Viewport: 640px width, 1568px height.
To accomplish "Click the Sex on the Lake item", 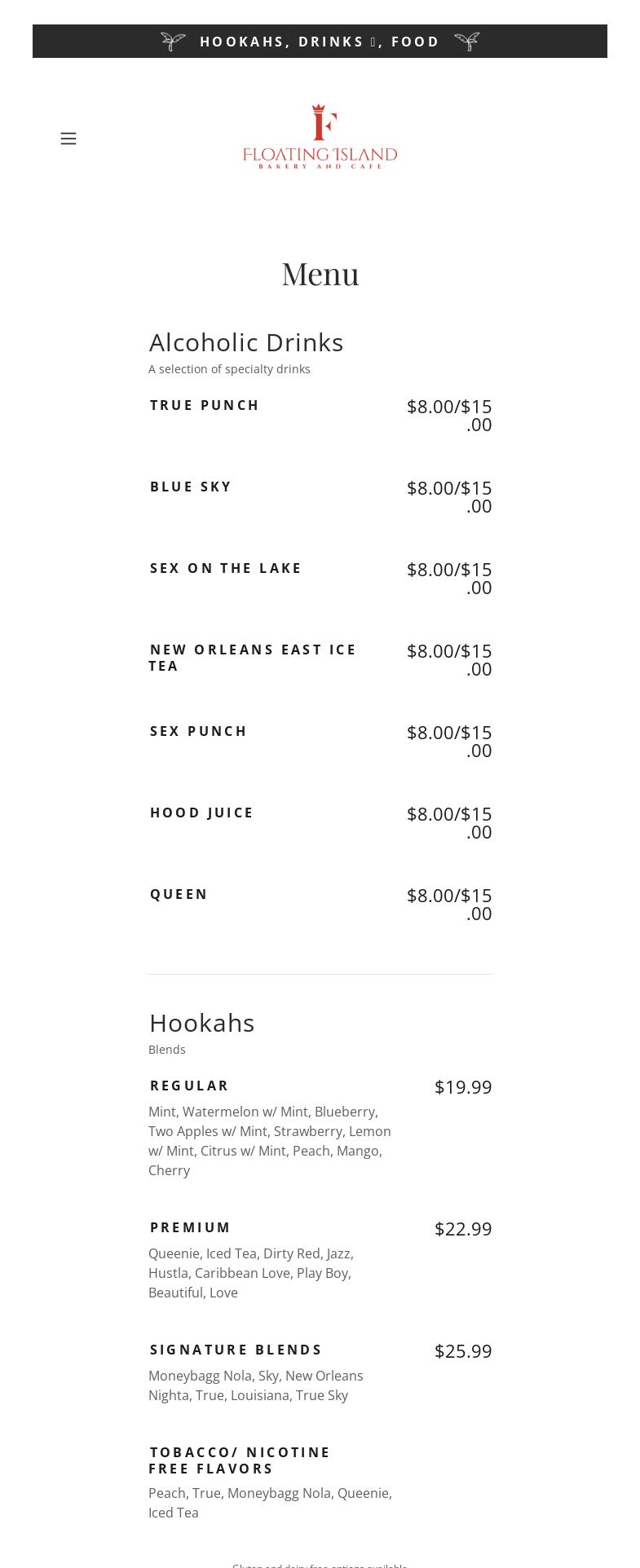I will (226, 568).
